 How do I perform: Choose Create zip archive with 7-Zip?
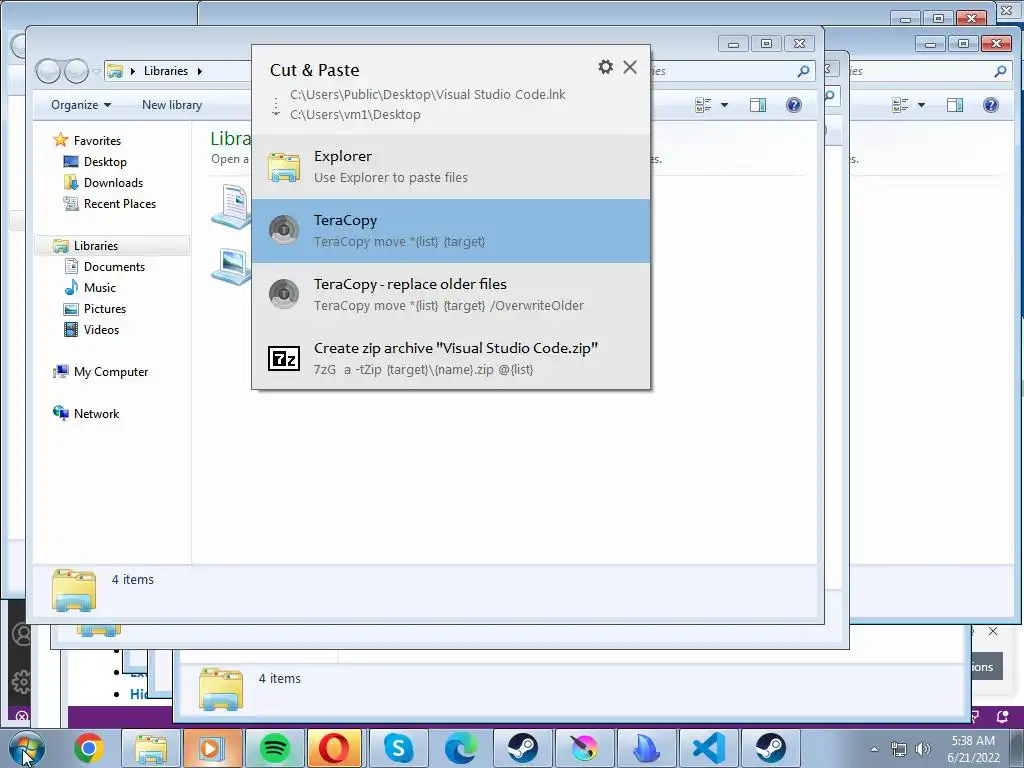451,359
